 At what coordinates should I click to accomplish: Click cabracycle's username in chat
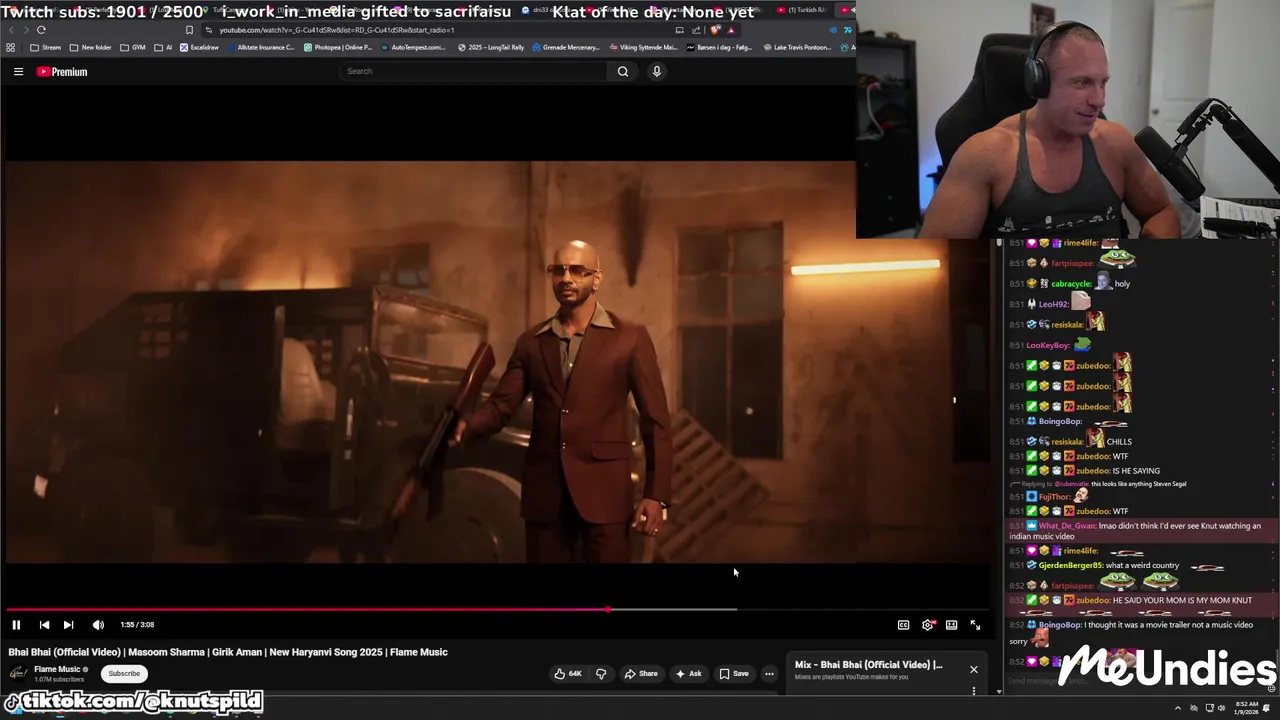click(1071, 284)
